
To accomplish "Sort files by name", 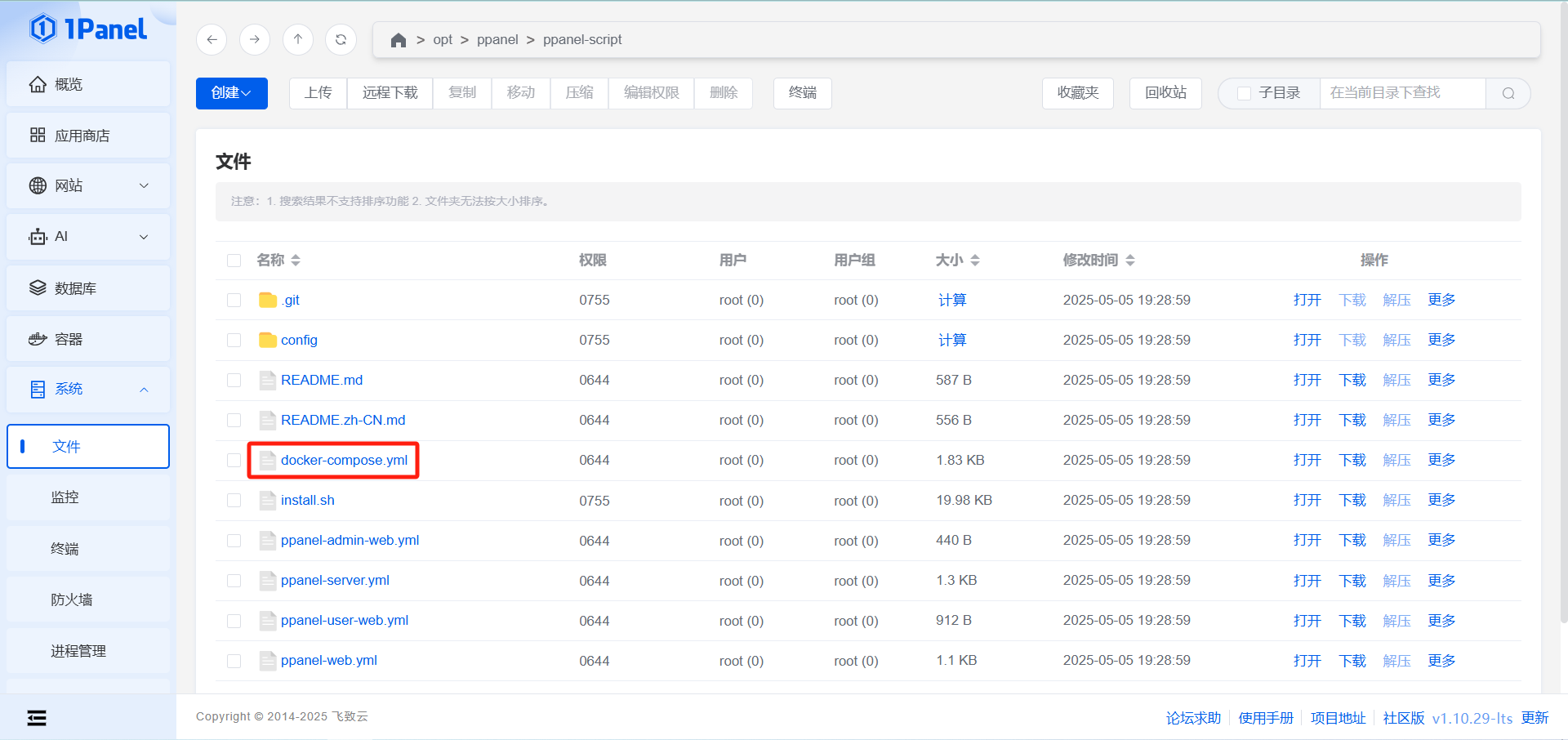I will (x=296, y=260).
